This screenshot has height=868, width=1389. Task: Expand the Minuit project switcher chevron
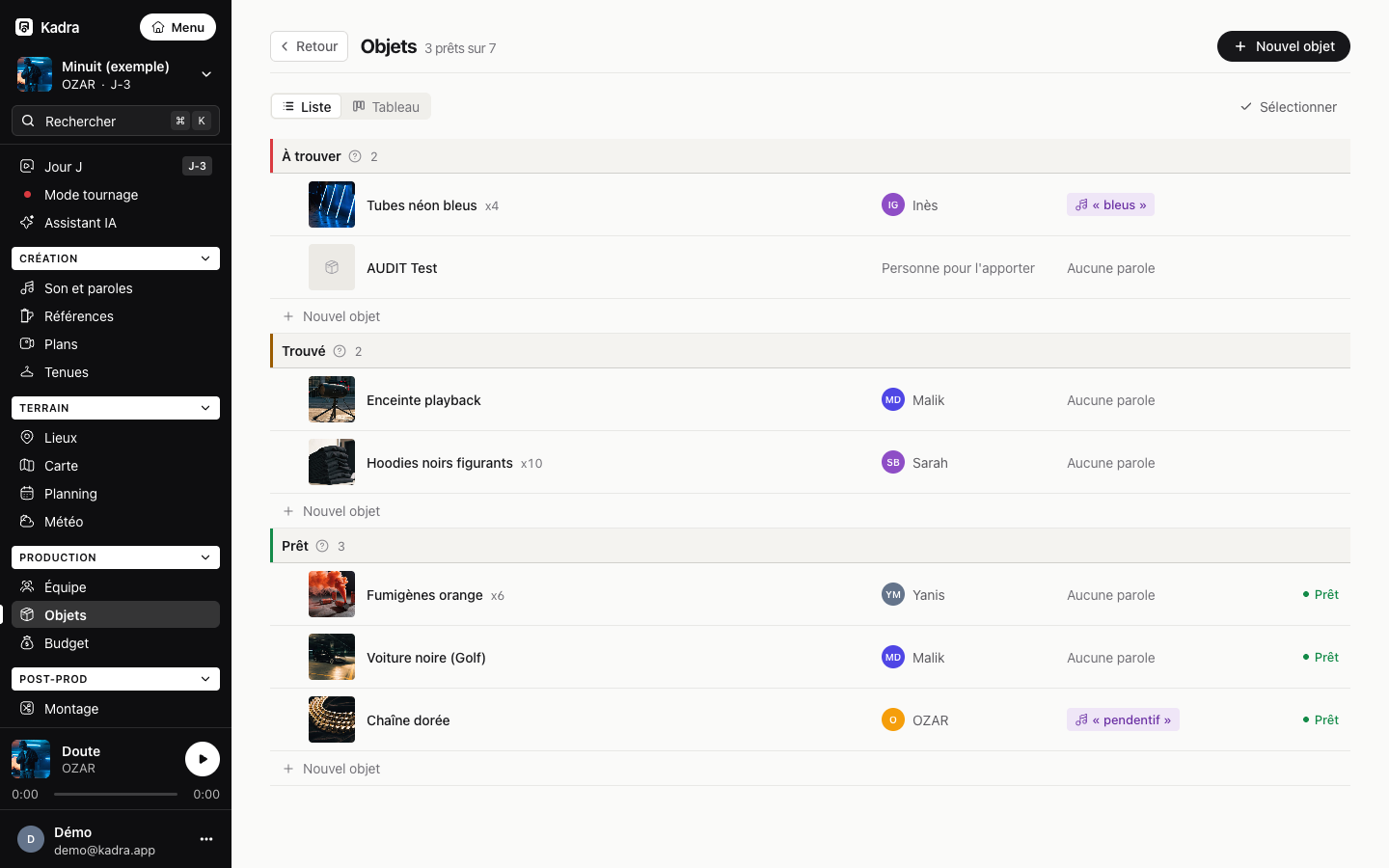(206, 74)
